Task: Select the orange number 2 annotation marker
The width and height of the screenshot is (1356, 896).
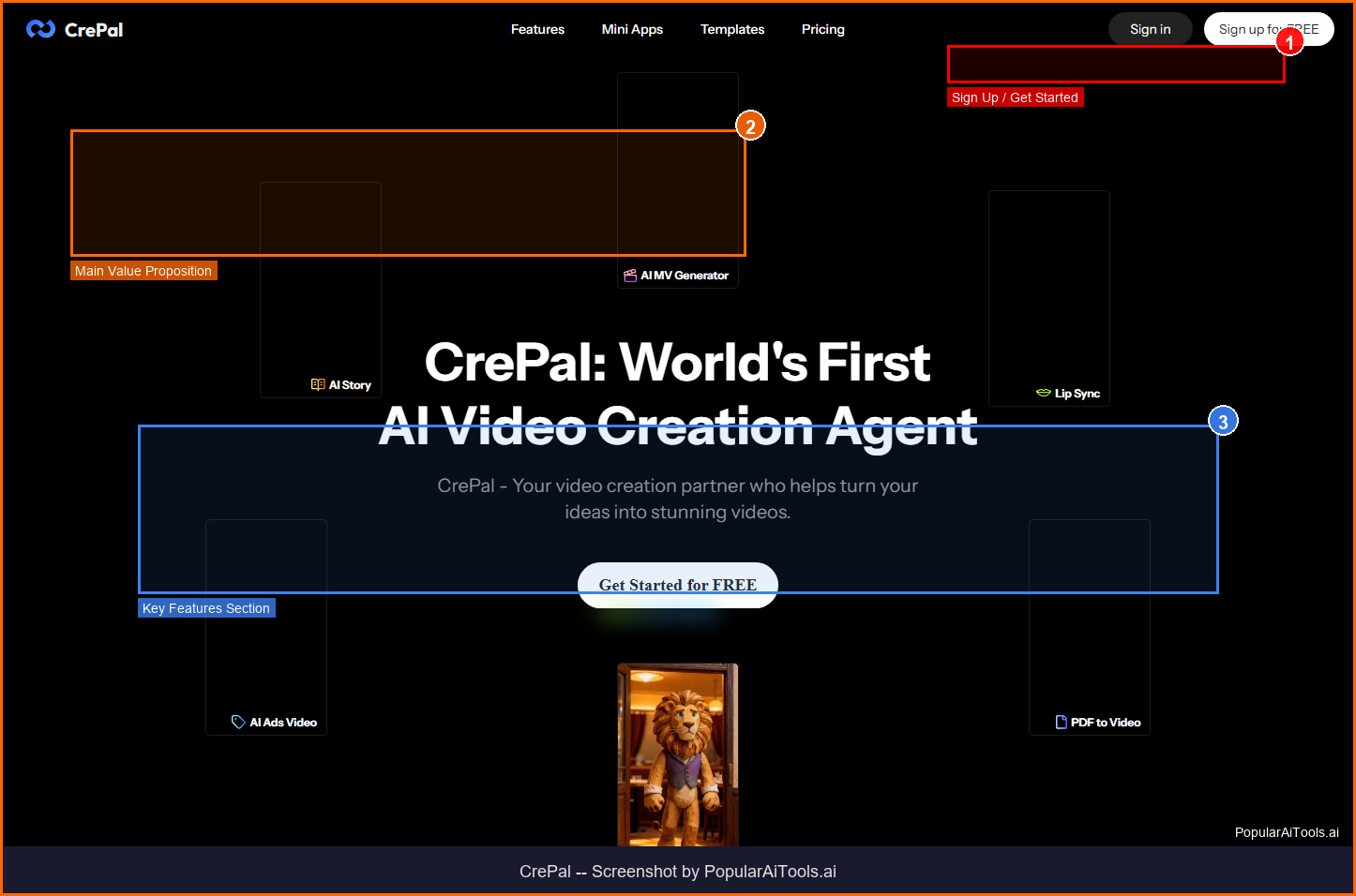Action: pyautogui.click(x=750, y=126)
